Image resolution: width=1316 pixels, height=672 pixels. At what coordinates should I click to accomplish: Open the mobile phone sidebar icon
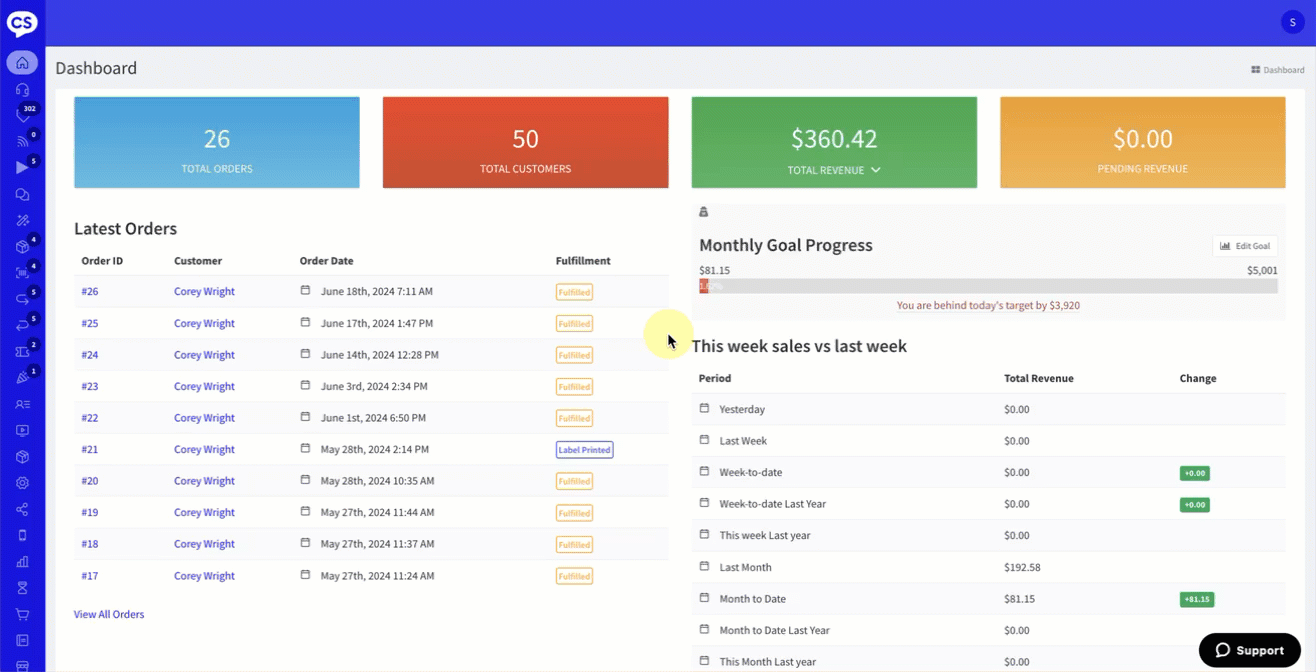click(x=22, y=536)
